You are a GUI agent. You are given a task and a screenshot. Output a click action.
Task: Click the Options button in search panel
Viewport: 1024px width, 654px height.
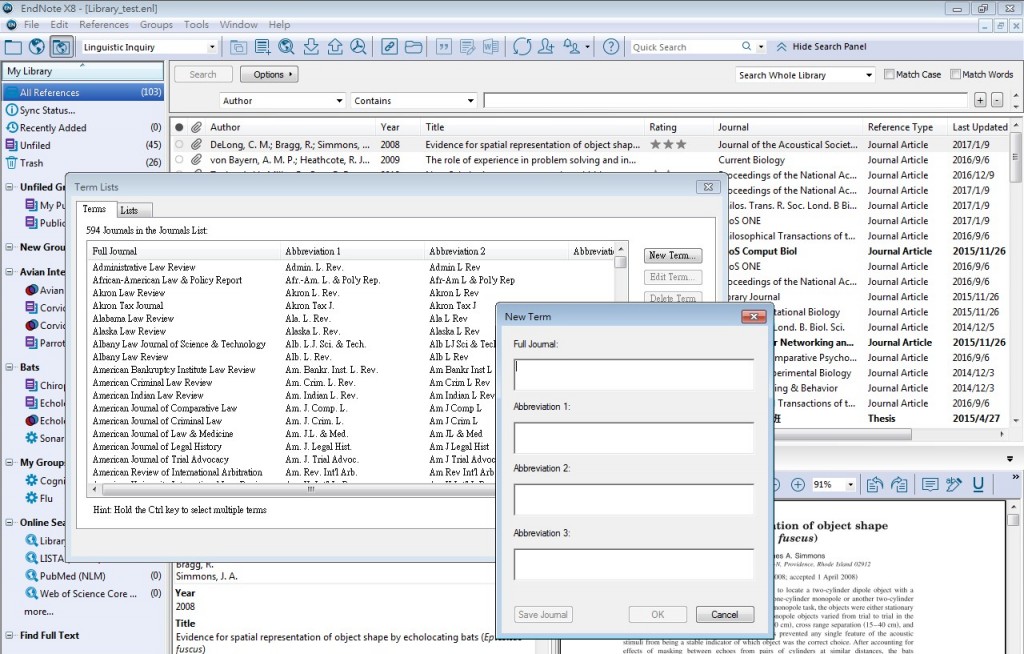(x=269, y=74)
